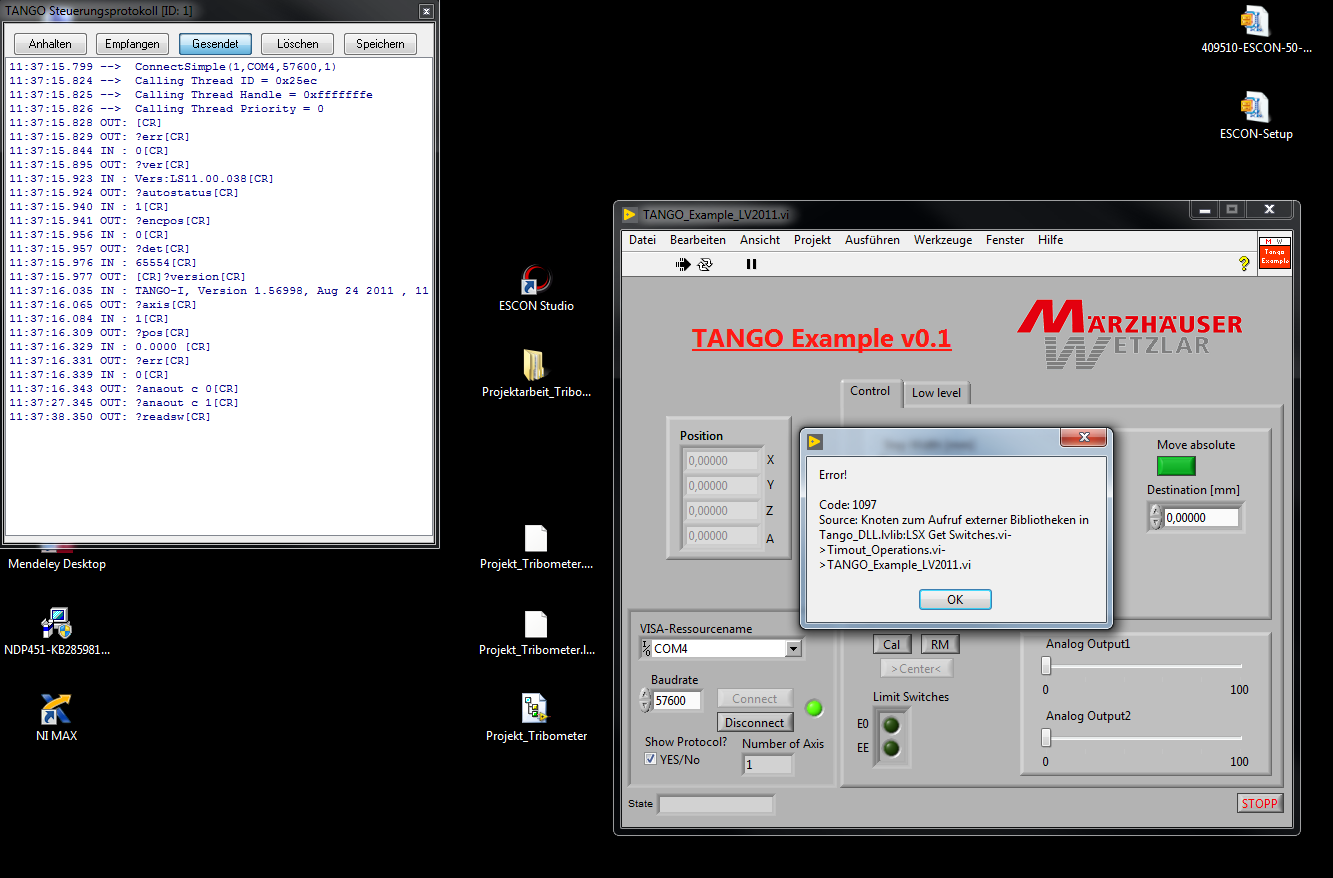This screenshot has width=1333, height=878.
Task: Click the State text field
Action: pos(715,804)
